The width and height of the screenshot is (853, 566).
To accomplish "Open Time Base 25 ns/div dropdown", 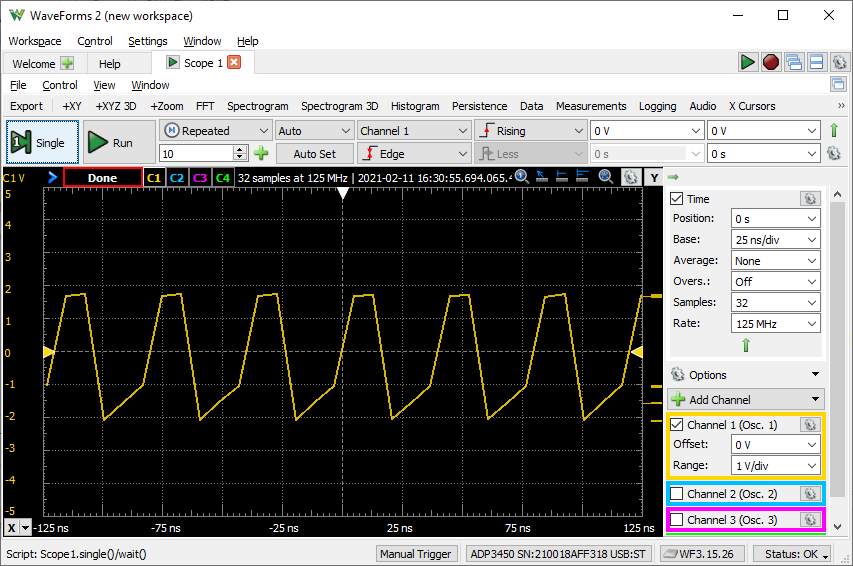I will tap(775, 239).
